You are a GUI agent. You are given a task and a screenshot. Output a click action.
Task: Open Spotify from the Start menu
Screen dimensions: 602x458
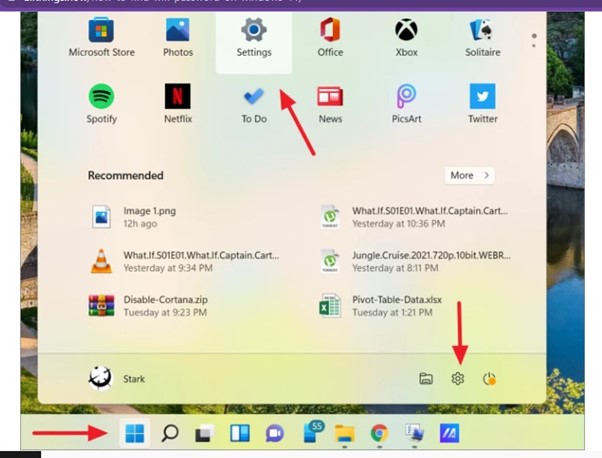[x=101, y=103]
